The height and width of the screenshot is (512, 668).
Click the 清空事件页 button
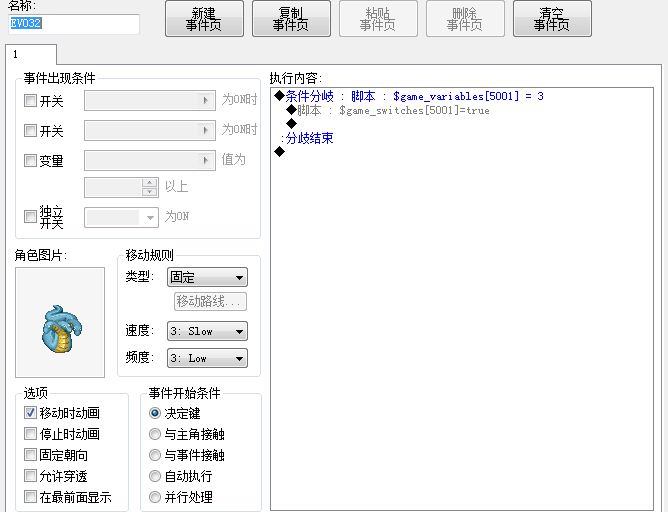552,19
